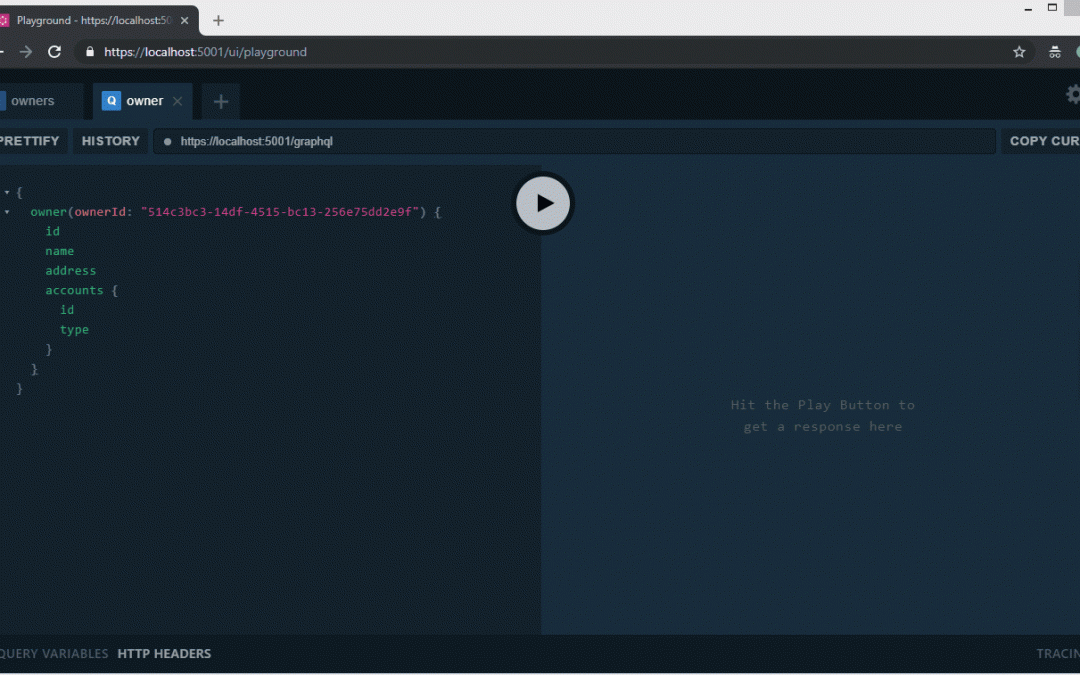Fold the owner(ownerId) query block
1080x675 pixels.
pos(7,212)
